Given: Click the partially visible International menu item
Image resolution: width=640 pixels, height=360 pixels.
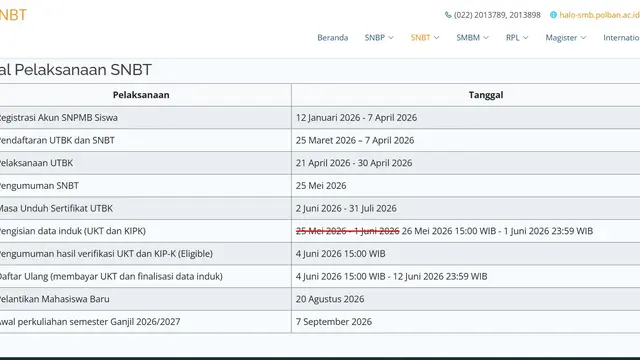Looking at the screenshot, I should tap(621, 38).
